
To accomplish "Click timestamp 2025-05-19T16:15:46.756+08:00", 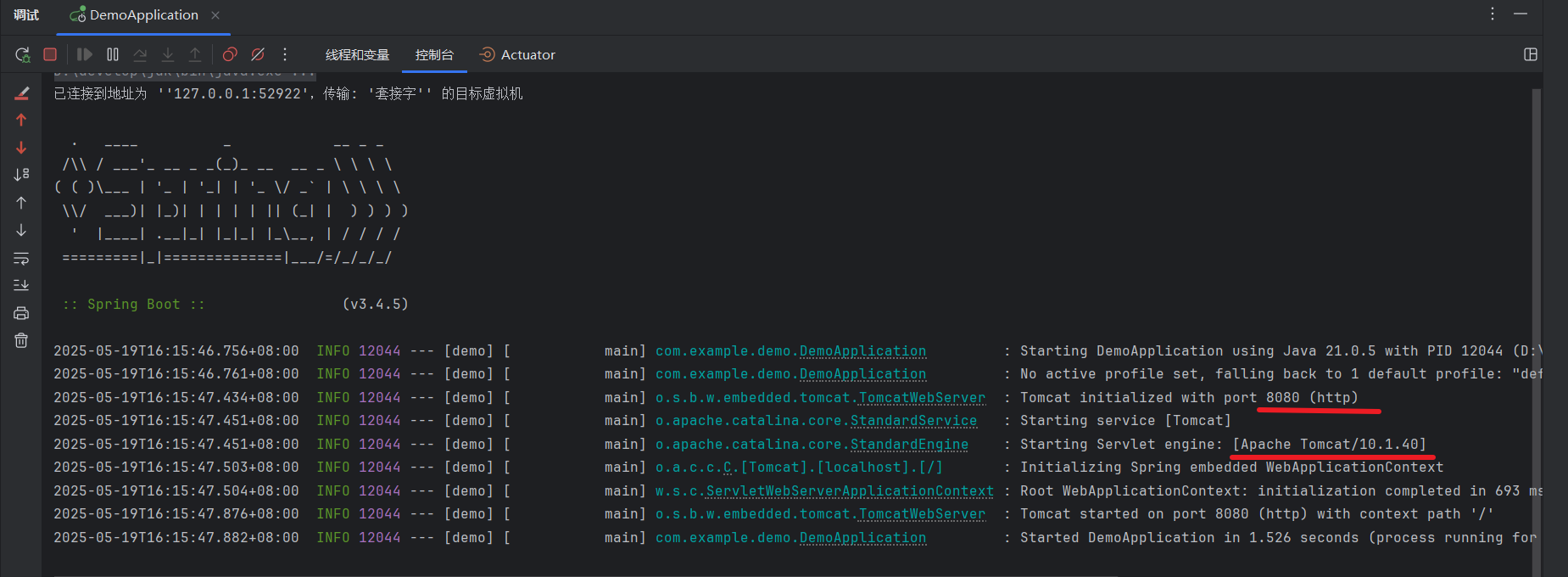I will (x=176, y=351).
